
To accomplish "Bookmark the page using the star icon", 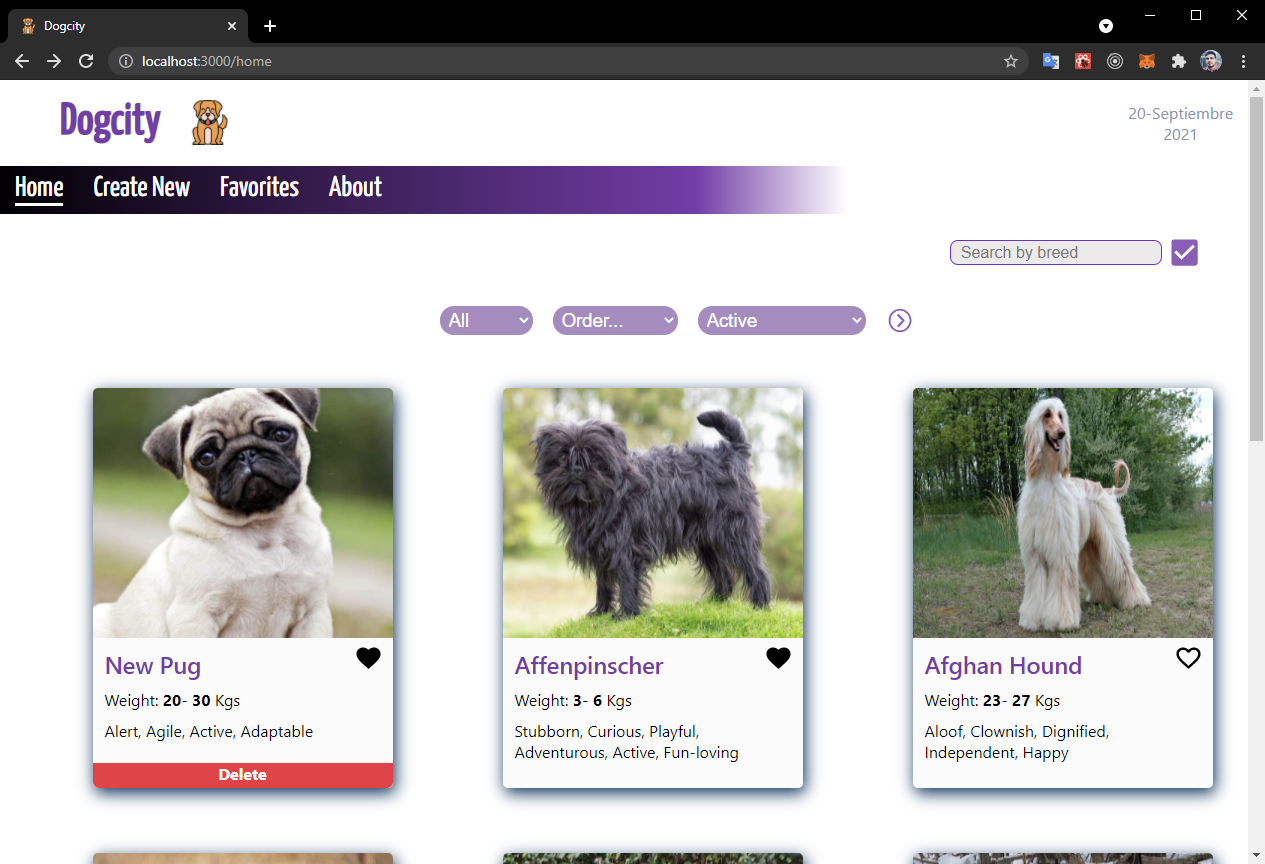I will (x=1010, y=61).
